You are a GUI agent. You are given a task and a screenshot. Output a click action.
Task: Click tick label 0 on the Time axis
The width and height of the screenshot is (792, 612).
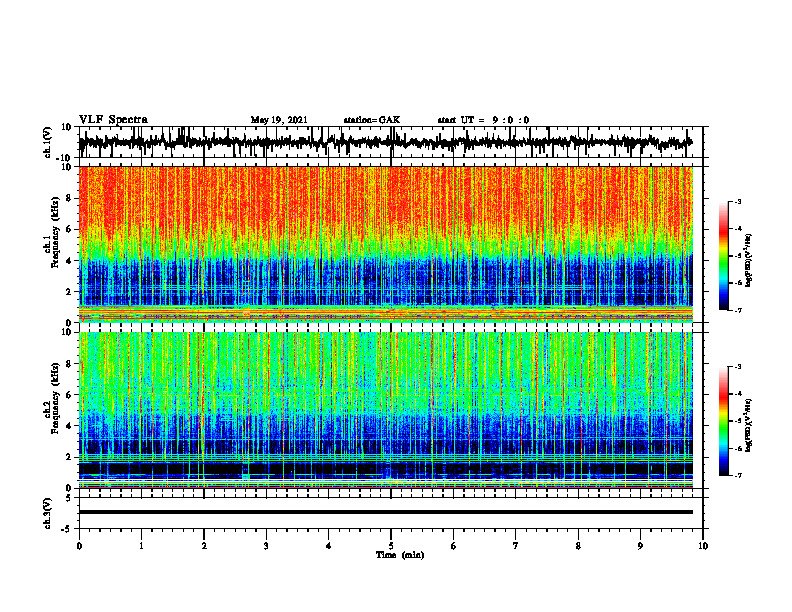(x=79, y=546)
